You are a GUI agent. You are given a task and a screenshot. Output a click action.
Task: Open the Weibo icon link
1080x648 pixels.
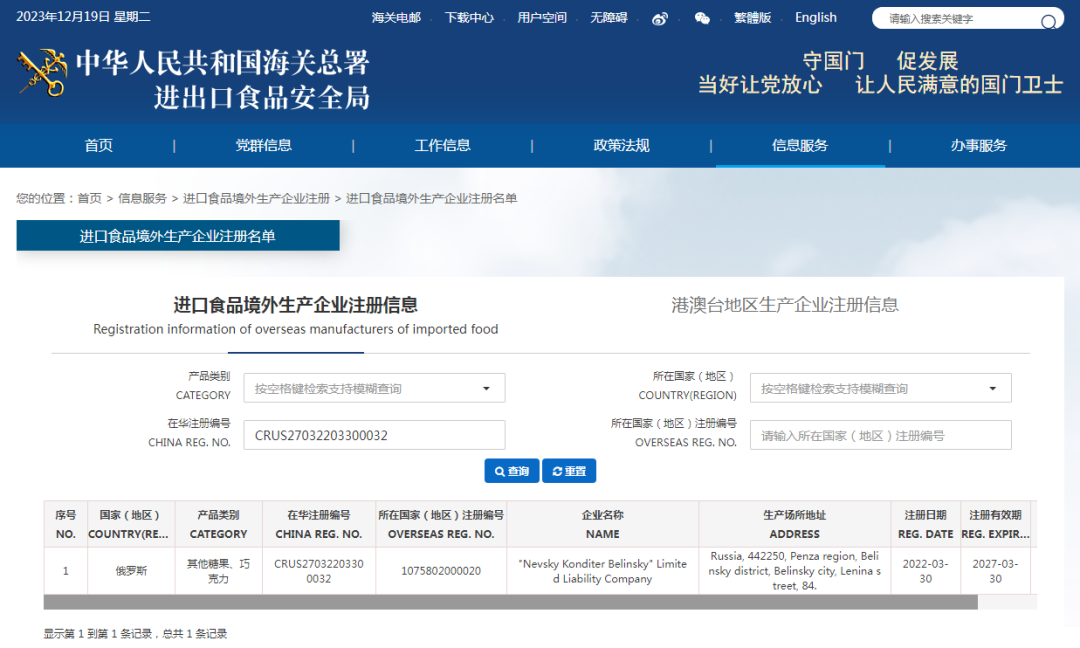[660, 19]
